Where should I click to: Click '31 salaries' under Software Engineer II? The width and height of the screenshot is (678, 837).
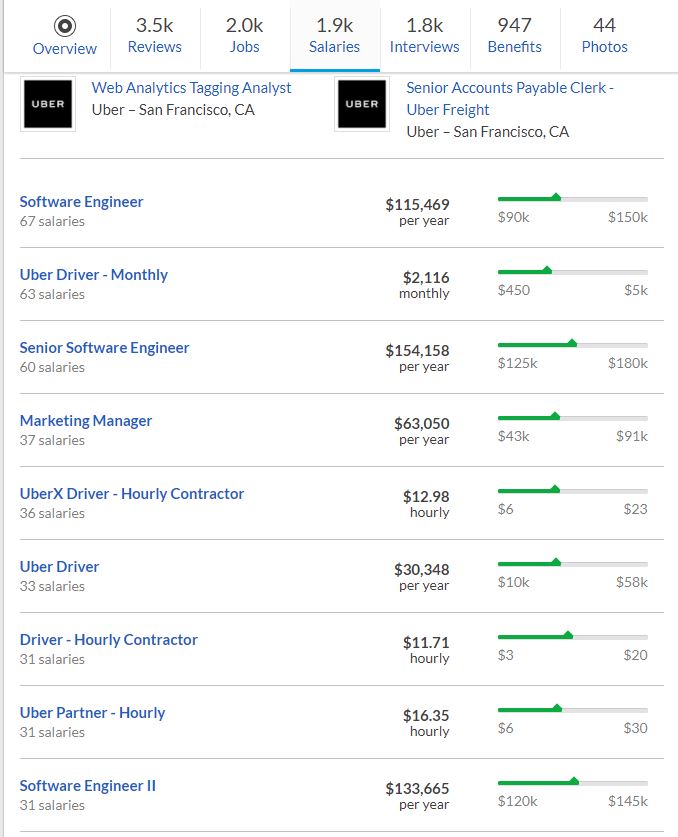(52, 806)
